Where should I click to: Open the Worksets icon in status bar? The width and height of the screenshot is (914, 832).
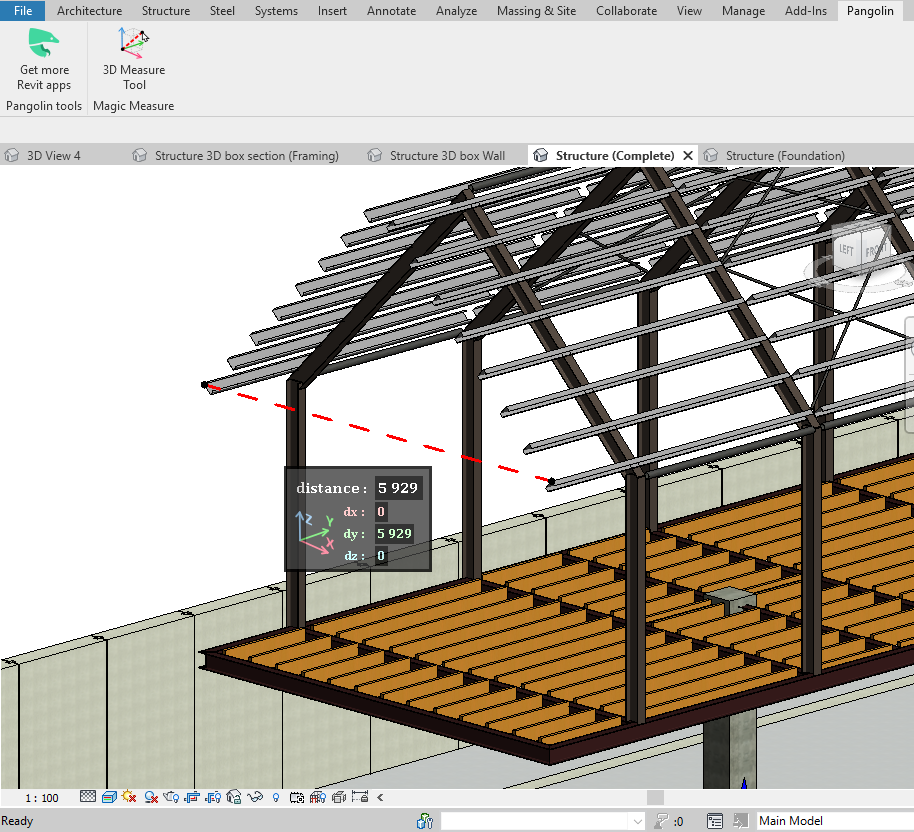pos(425,821)
